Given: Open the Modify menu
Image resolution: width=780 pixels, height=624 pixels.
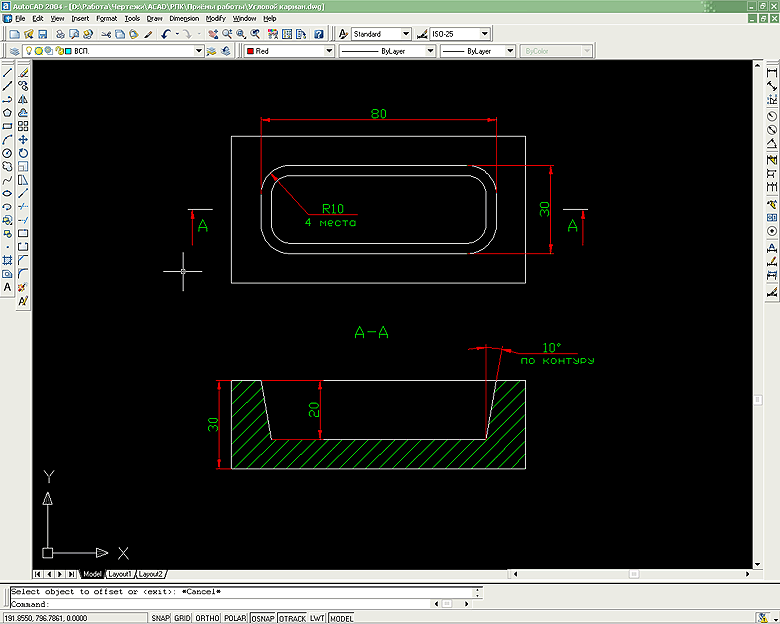Looking at the screenshot, I should pos(215,18).
